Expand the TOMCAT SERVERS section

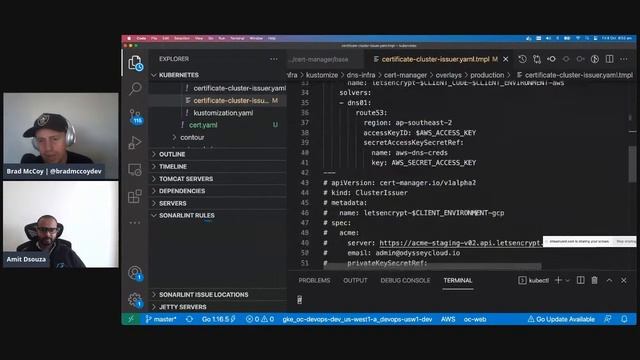tap(218, 179)
